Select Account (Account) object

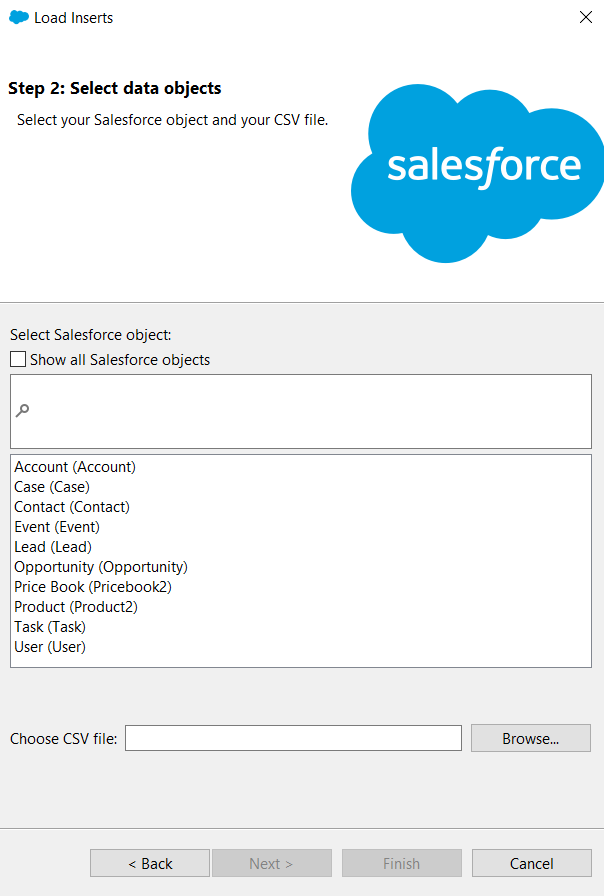[x=75, y=467]
